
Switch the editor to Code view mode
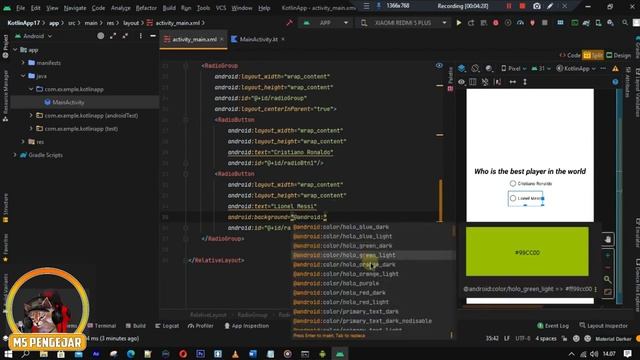[x=570, y=55]
